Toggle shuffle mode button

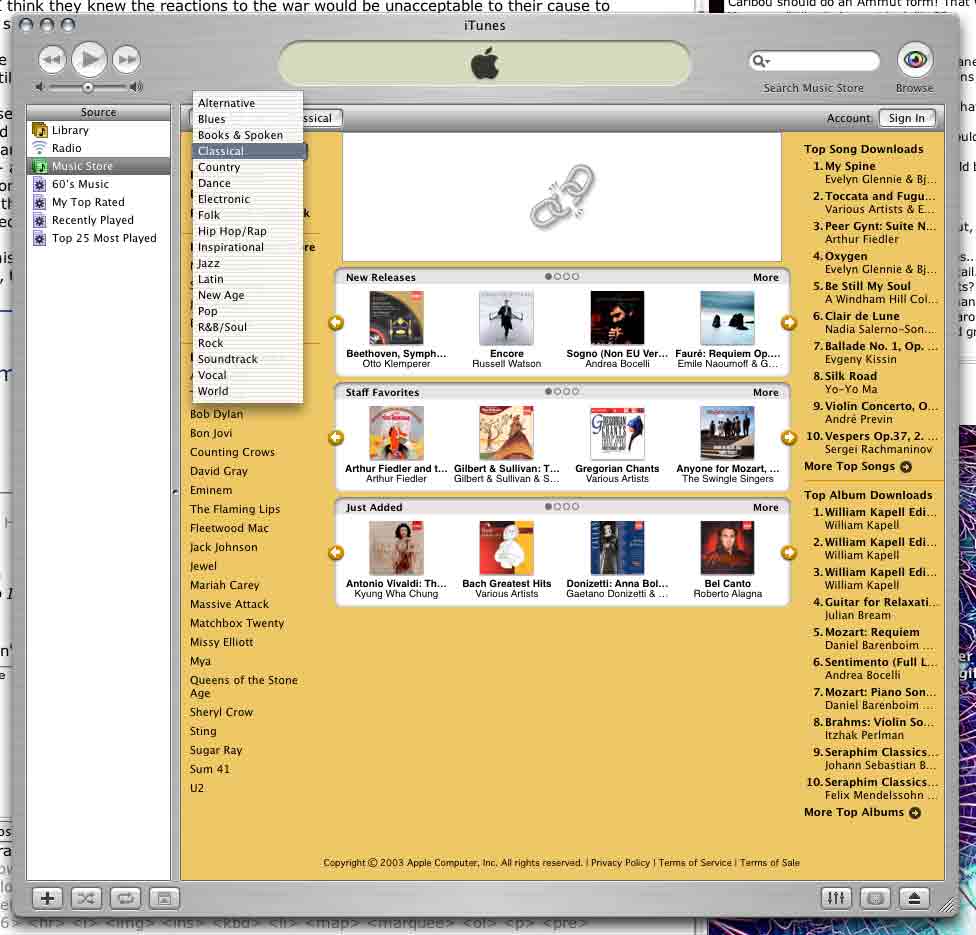click(x=87, y=898)
